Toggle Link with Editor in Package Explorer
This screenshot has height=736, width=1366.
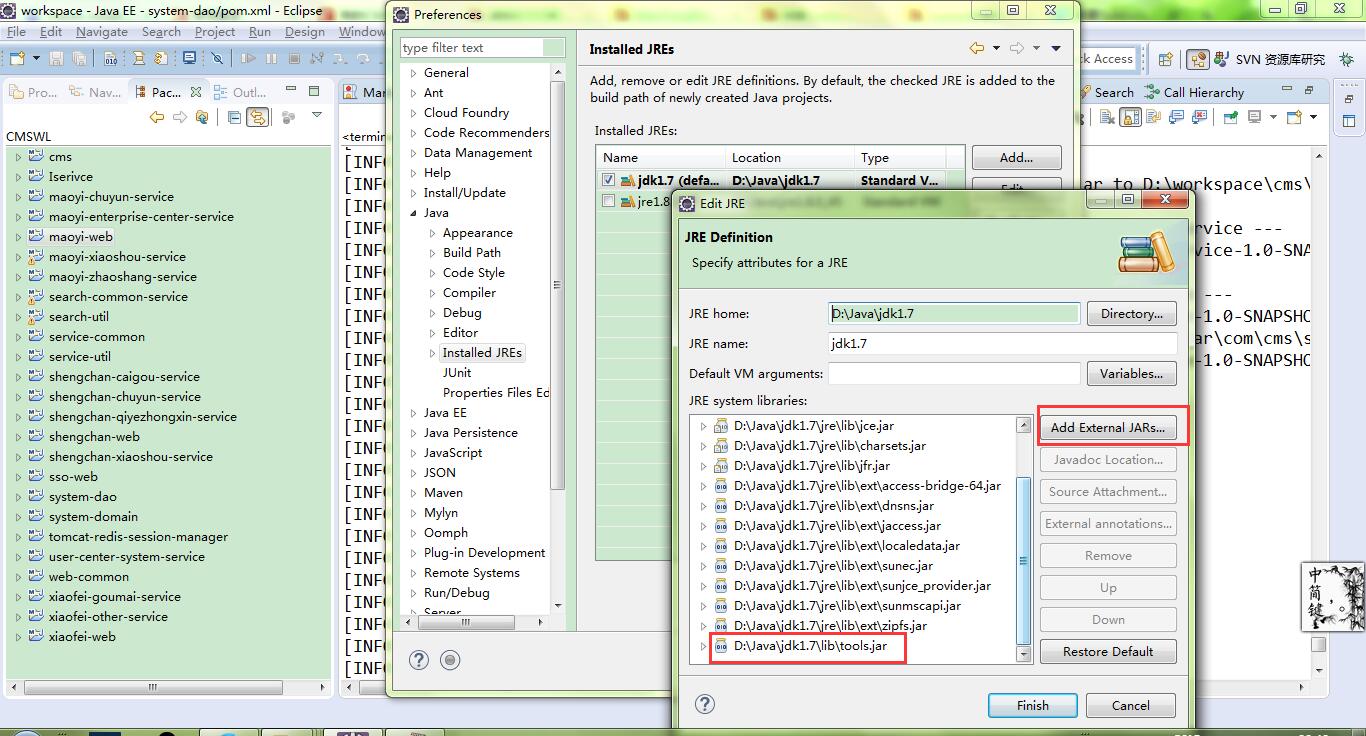(x=258, y=117)
